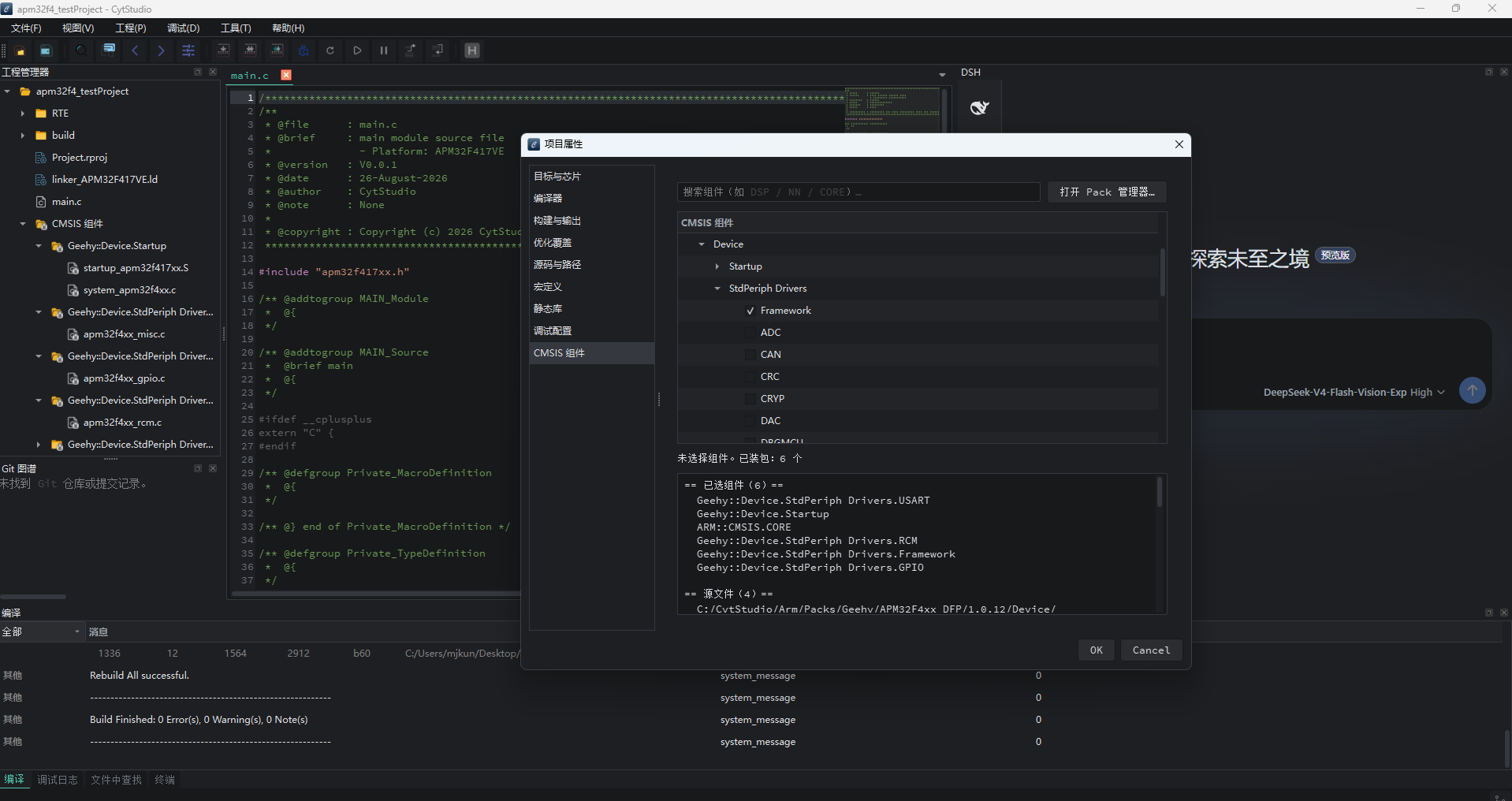
Task: Open the 全部 message filter dropdown
Action: click(42, 631)
